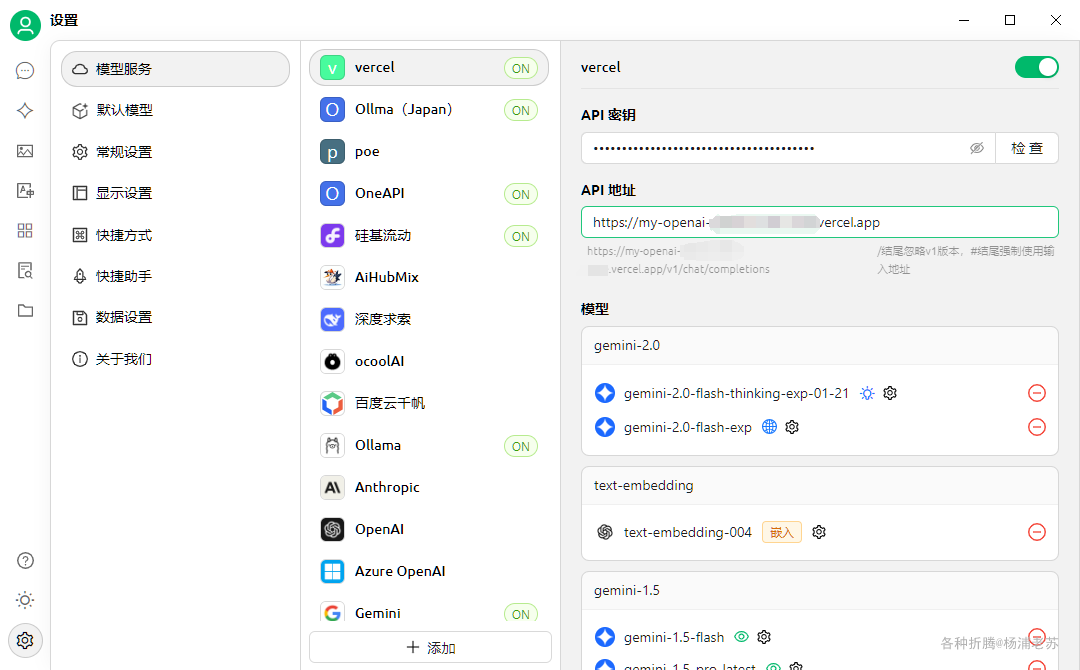Screen dimensions: 1080x670
Task: Focus the API 地址 URL field
Action: tap(820, 222)
